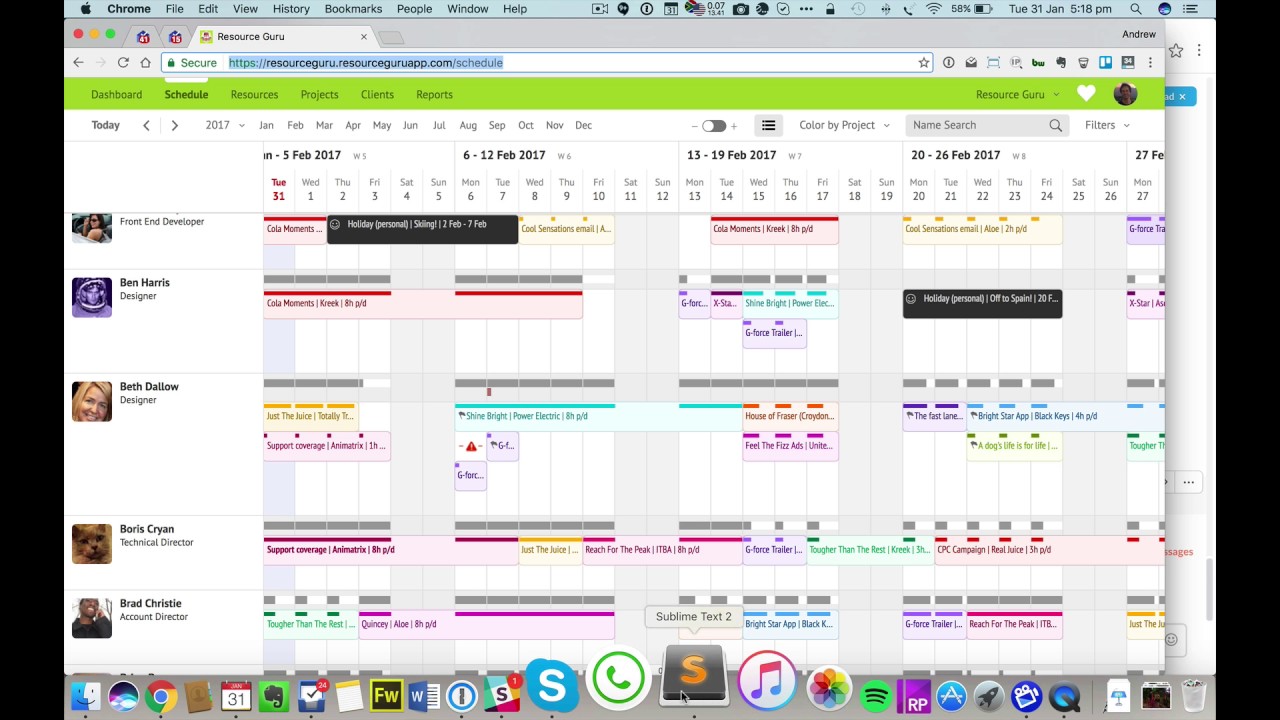The height and width of the screenshot is (720, 1280).
Task: Go to the Clients tab
Action: click(377, 94)
